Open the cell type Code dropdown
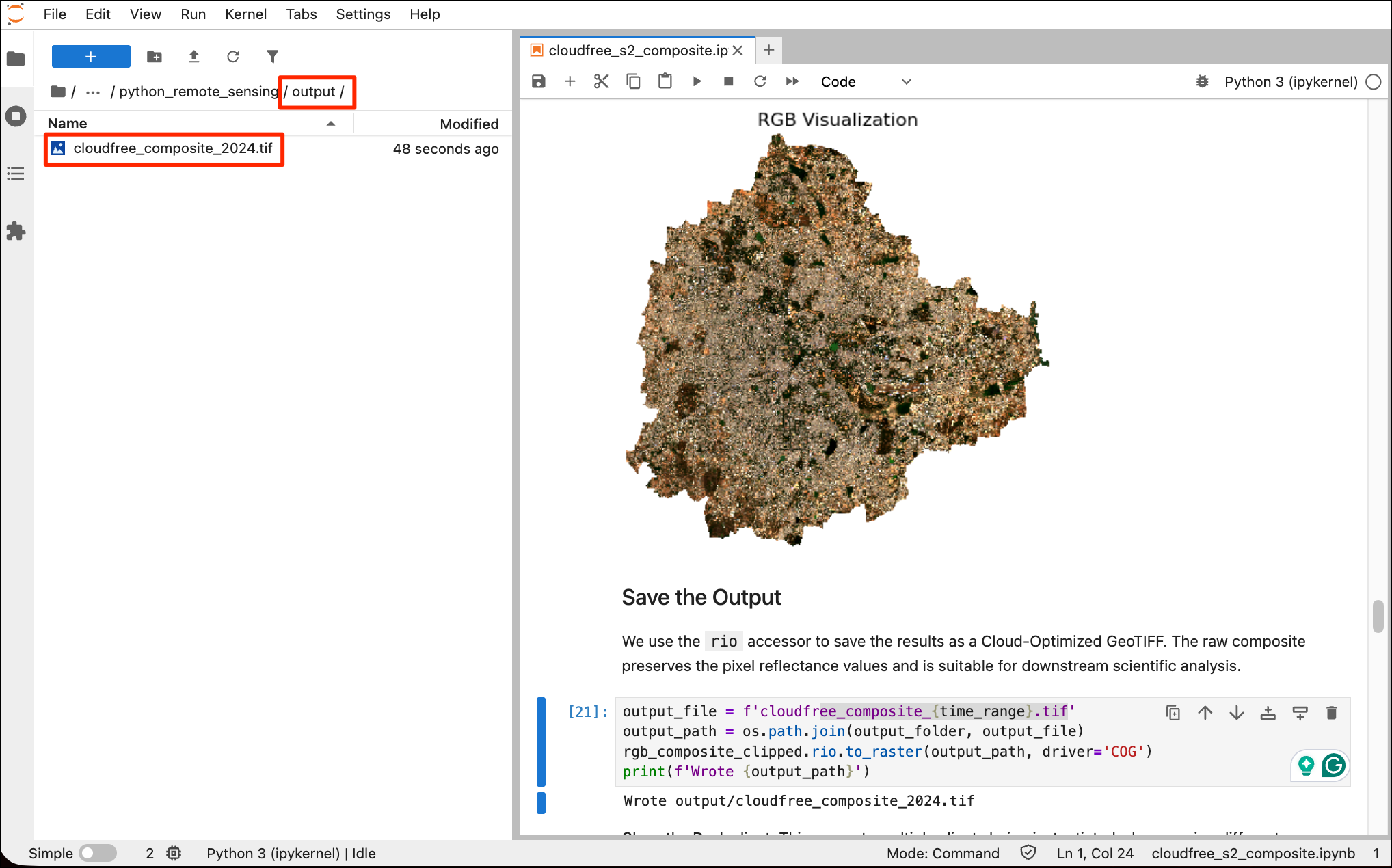Screen dimensions: 1392x868 (866, 82)
